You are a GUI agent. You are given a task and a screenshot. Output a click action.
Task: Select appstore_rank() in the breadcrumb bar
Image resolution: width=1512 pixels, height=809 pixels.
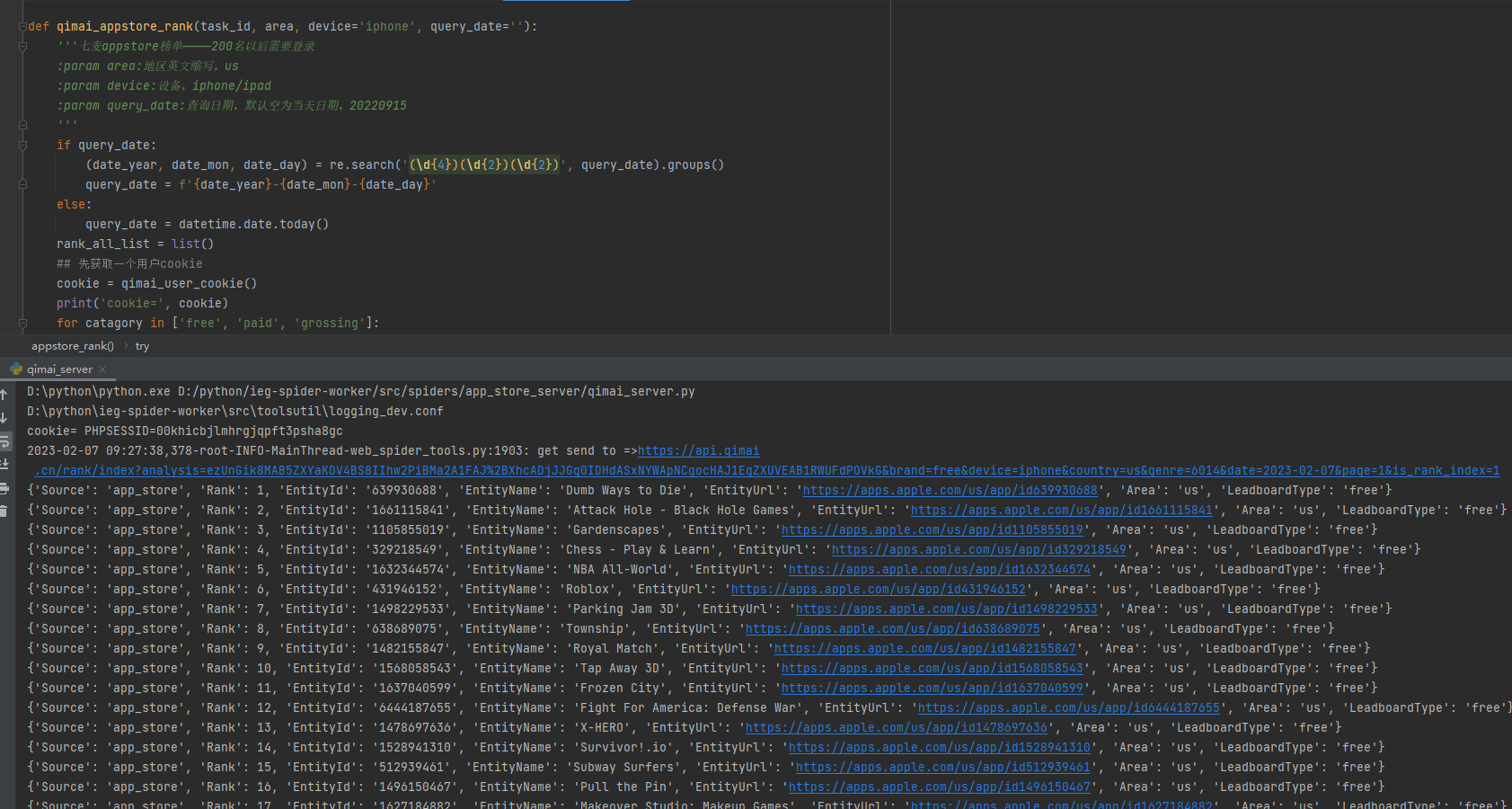pyautogui.click(x=72, y=346)
